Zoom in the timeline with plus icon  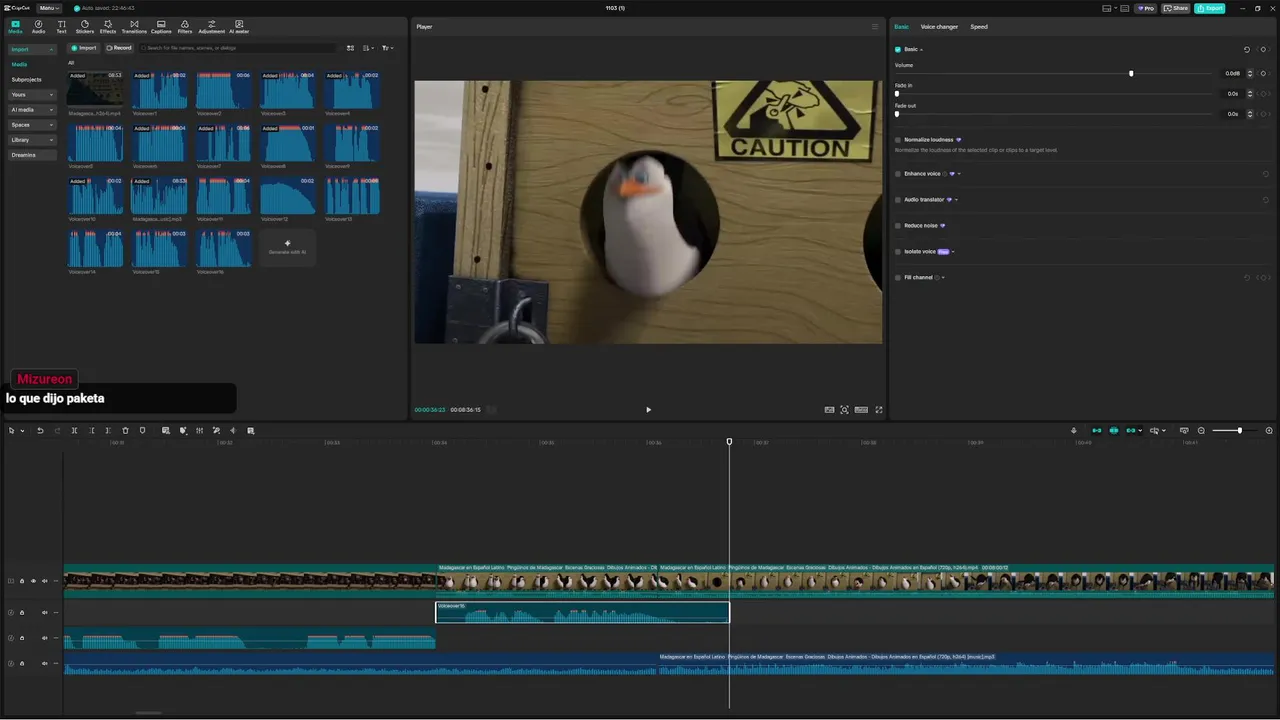pyautogui.click(x=1269, y=430)
